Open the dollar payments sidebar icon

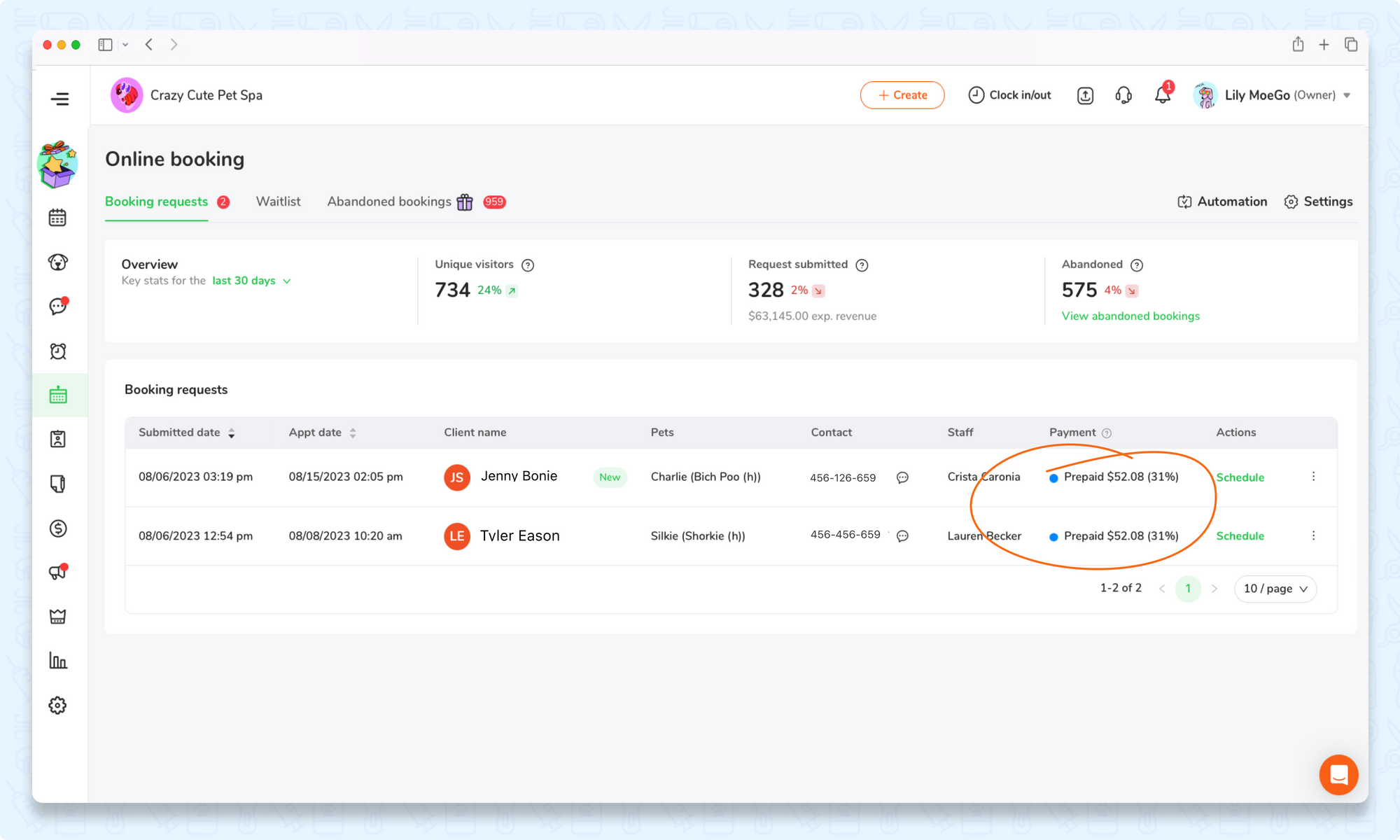(x=57, y=528)
